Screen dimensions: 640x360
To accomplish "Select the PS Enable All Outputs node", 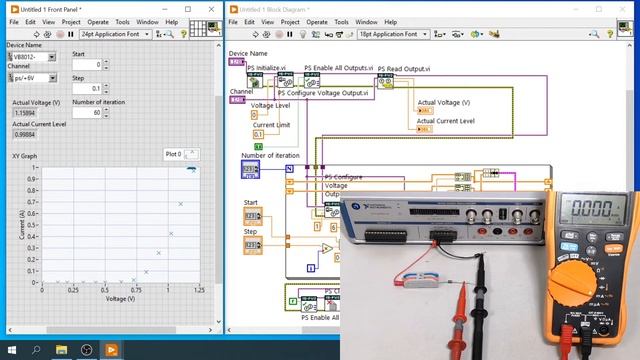I will pyautogui.click(x=312, y=80).
